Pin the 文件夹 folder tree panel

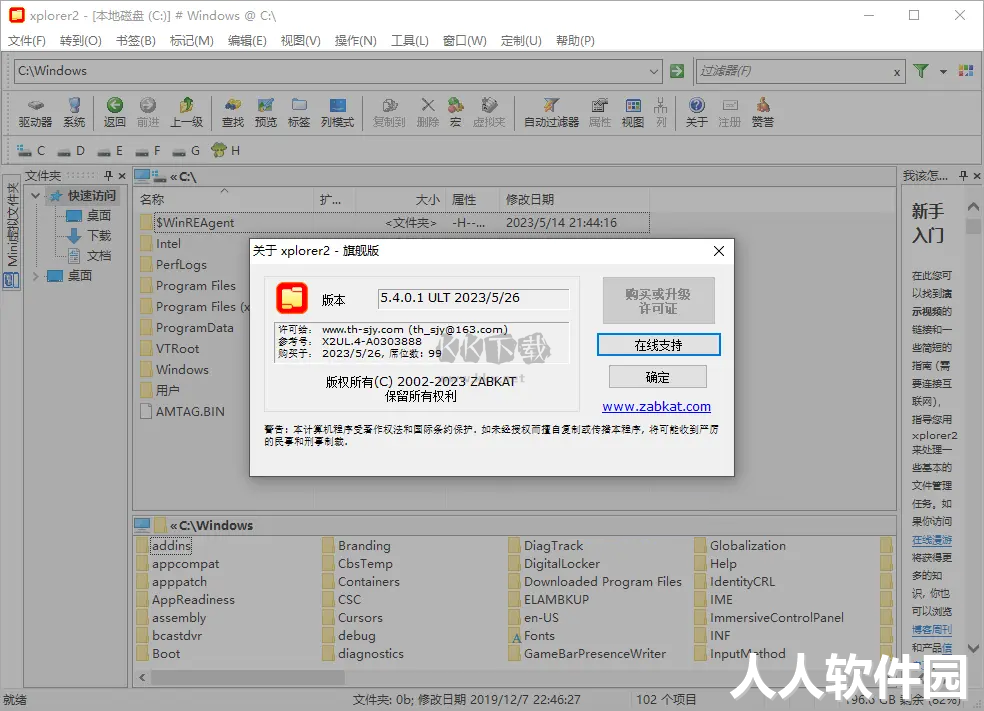click(108, 176)
